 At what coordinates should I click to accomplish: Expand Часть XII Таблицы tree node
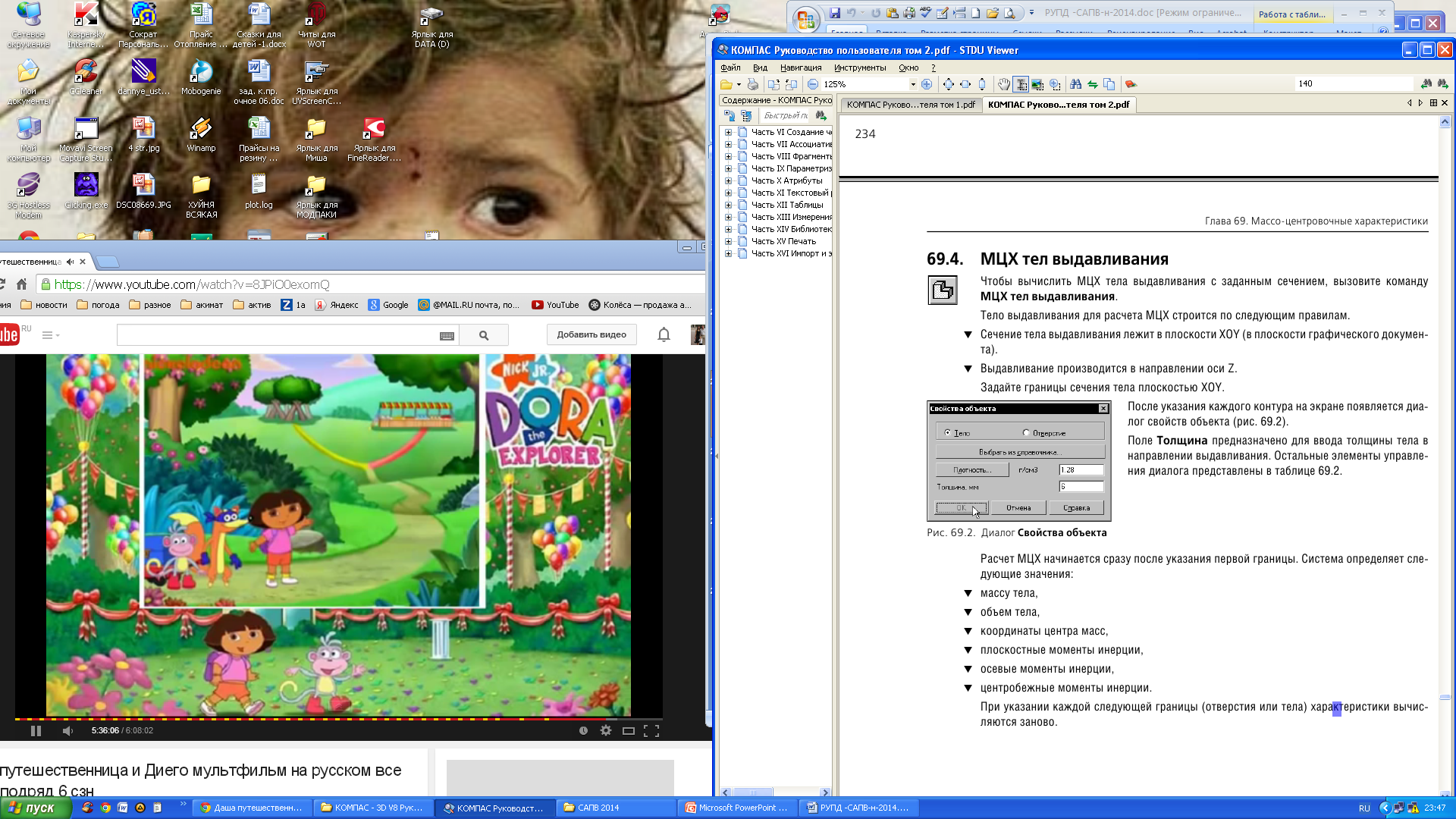click(x=728, y=205)
